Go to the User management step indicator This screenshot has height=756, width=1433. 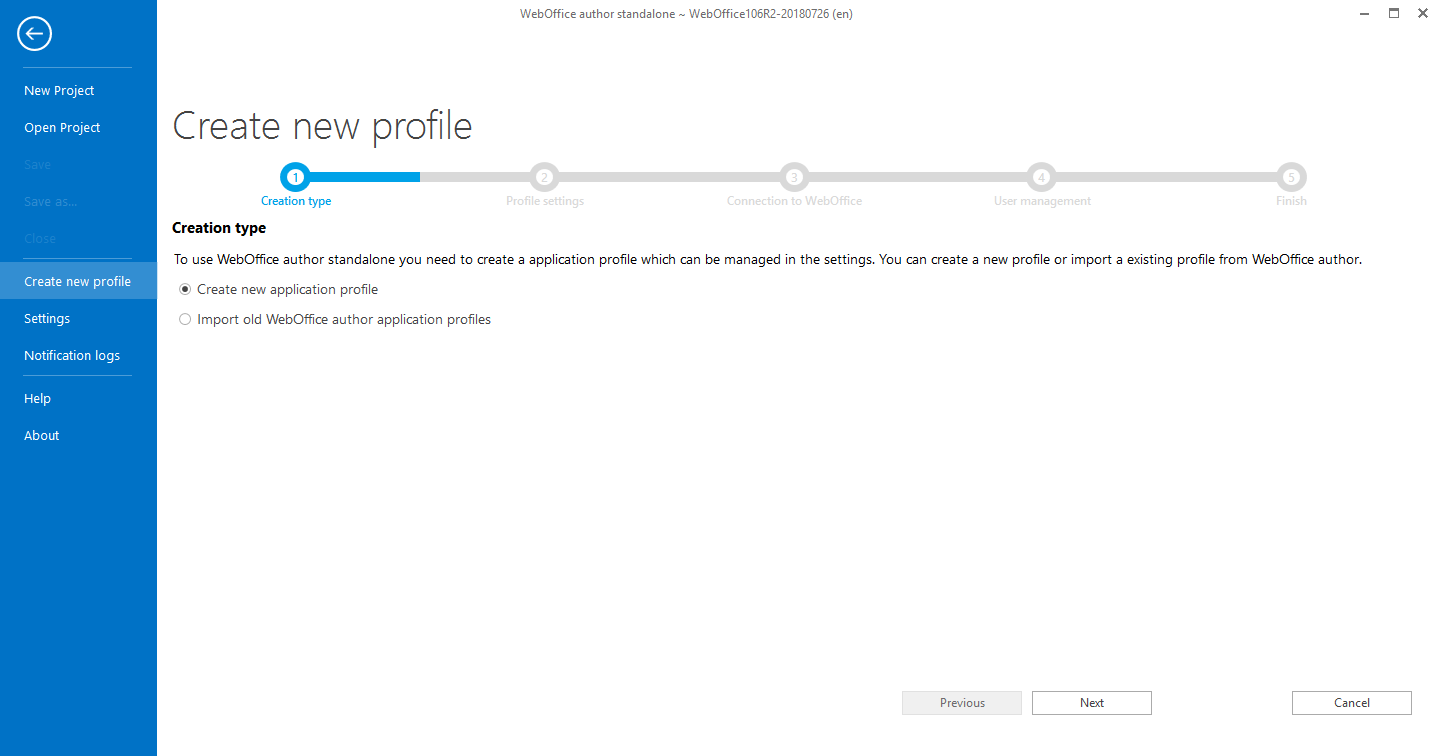pyautogui.click(x=1041, y=176)
